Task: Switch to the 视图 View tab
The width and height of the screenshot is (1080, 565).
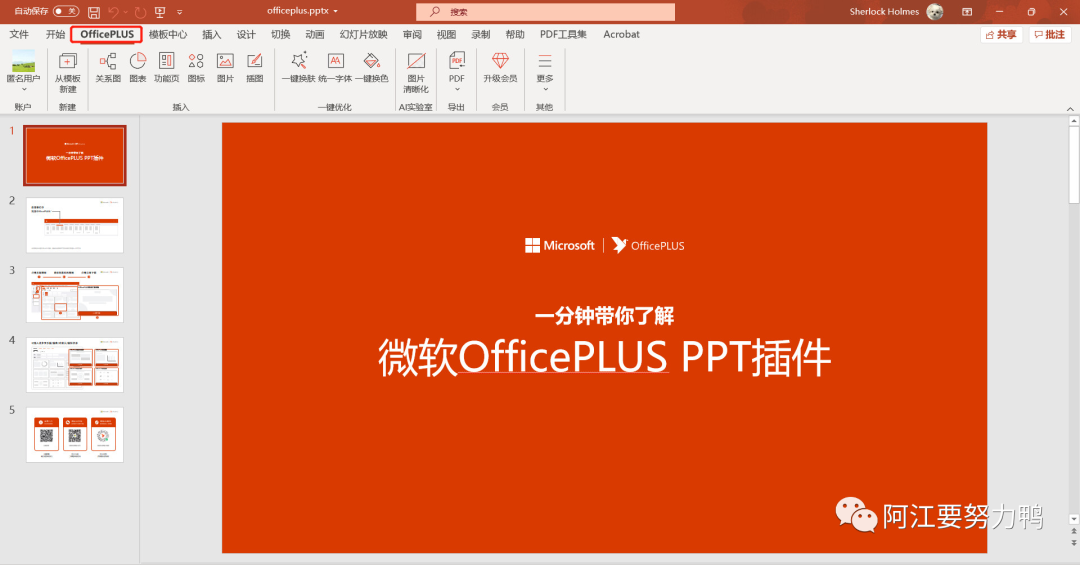Action: [x=446, y=34]
